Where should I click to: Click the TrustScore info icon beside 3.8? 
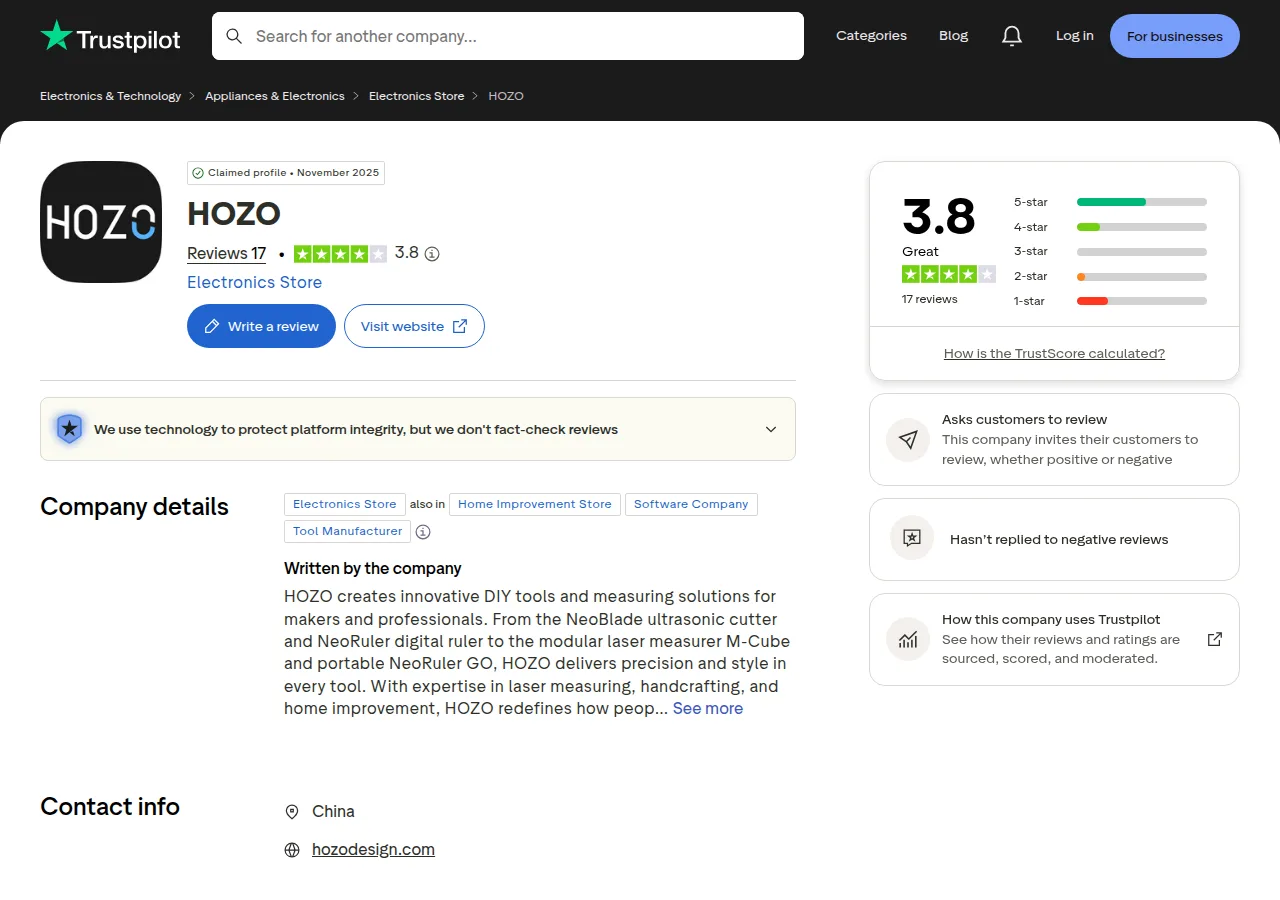pyautogui.click(x=432, y=254)
